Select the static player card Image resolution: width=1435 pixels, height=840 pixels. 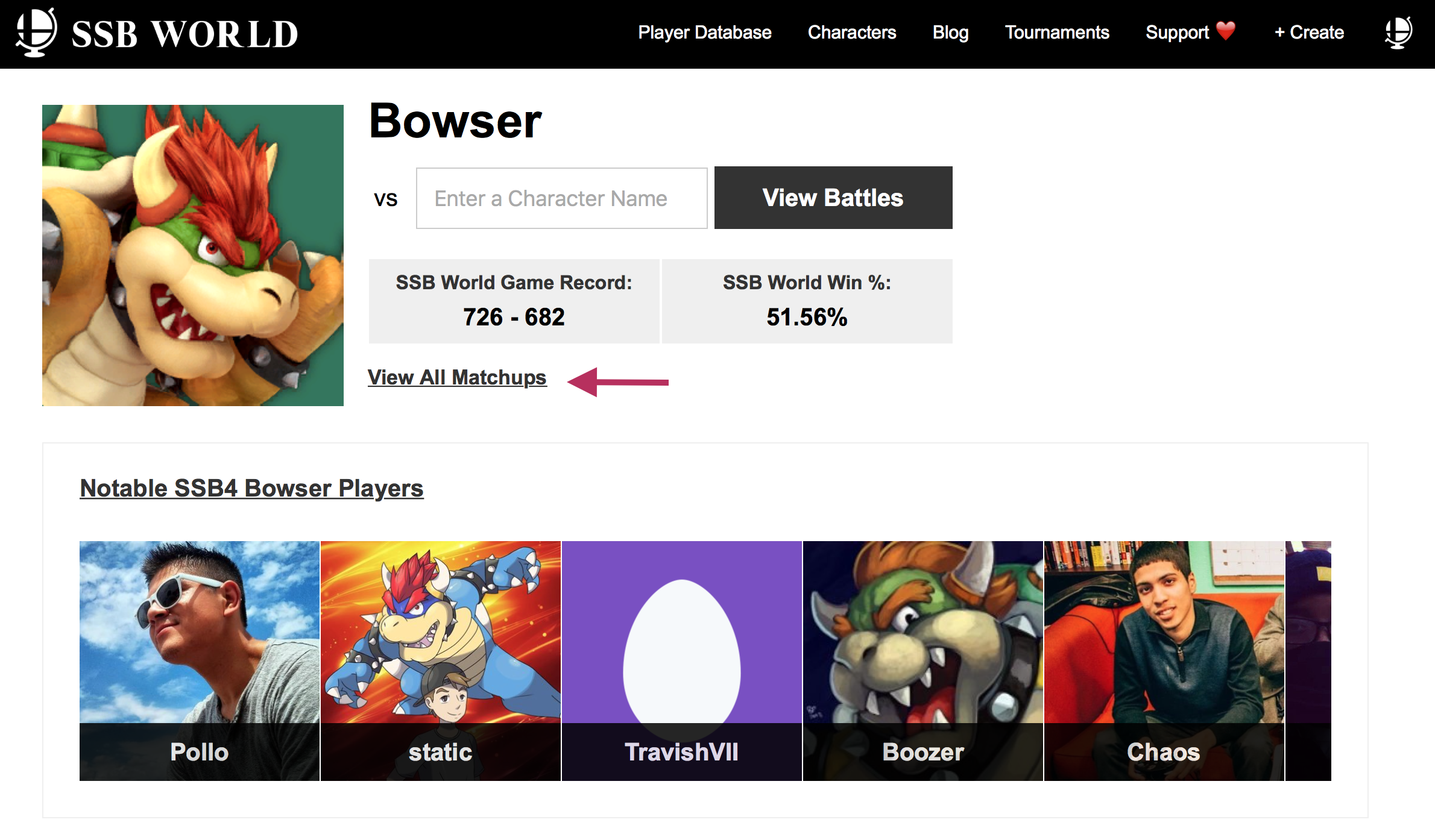[441, 661]
